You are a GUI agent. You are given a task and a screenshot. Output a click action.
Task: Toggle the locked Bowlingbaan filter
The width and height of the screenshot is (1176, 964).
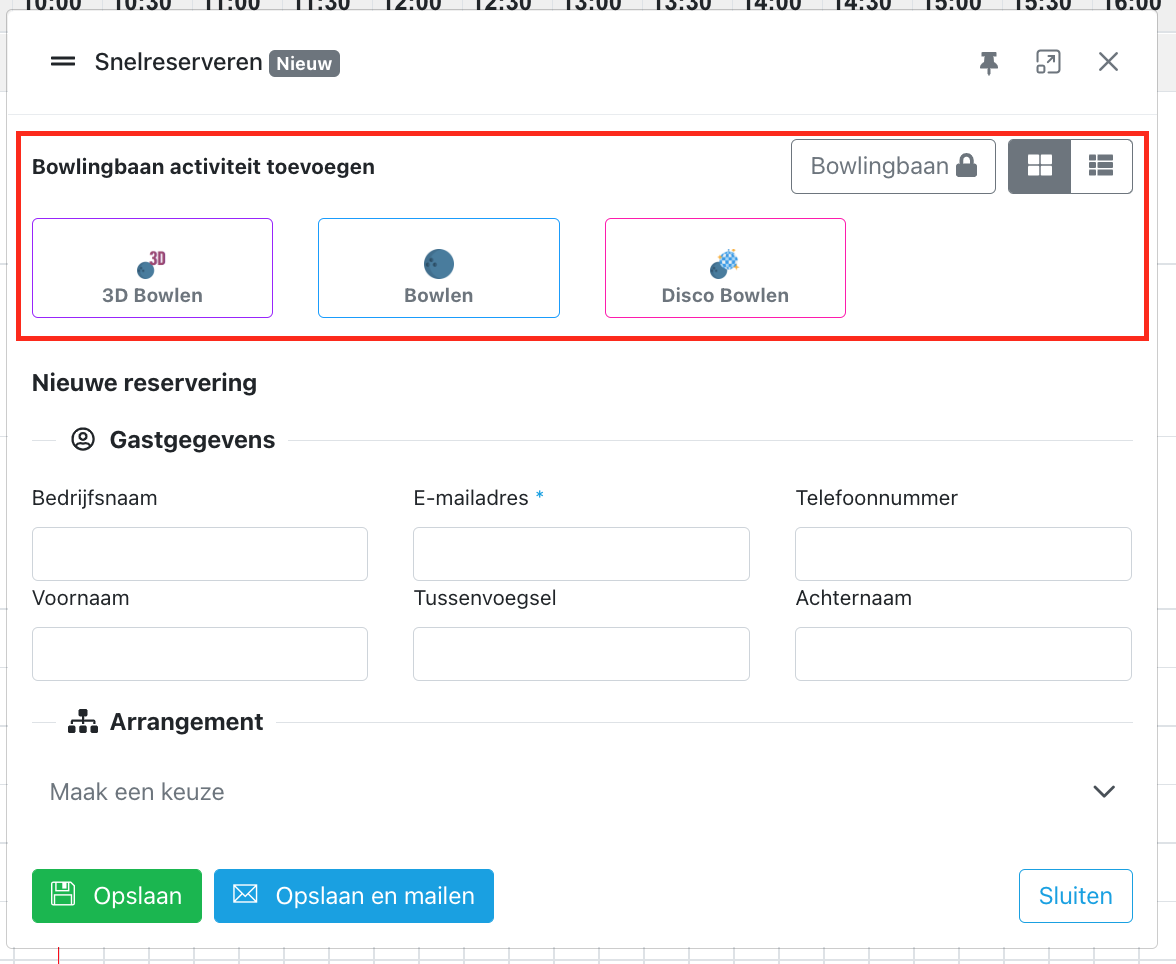click(x=893, y=166)
